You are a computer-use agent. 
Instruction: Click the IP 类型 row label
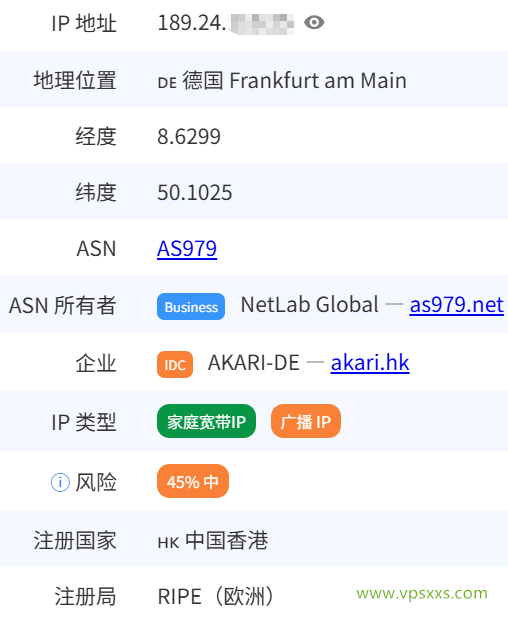tap(84, 422)
